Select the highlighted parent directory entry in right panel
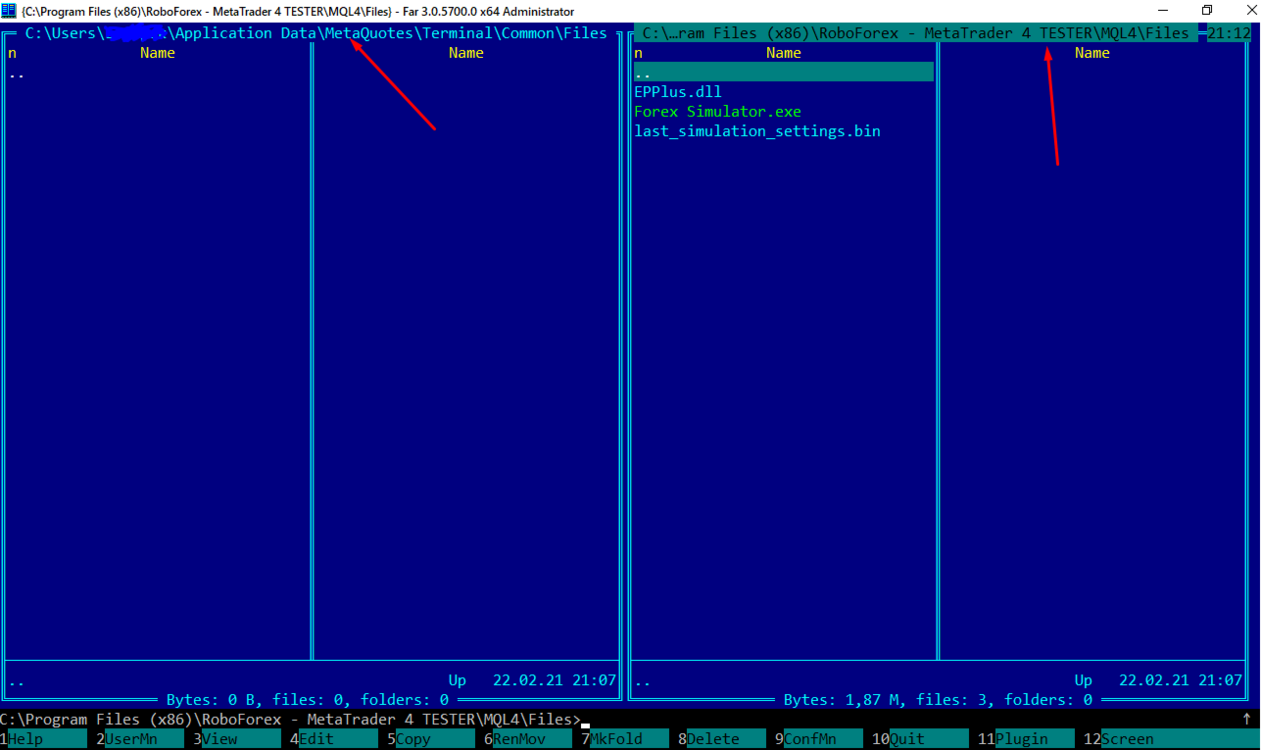The height and width of the screenshot is (750, 1261). click(784, 72)
